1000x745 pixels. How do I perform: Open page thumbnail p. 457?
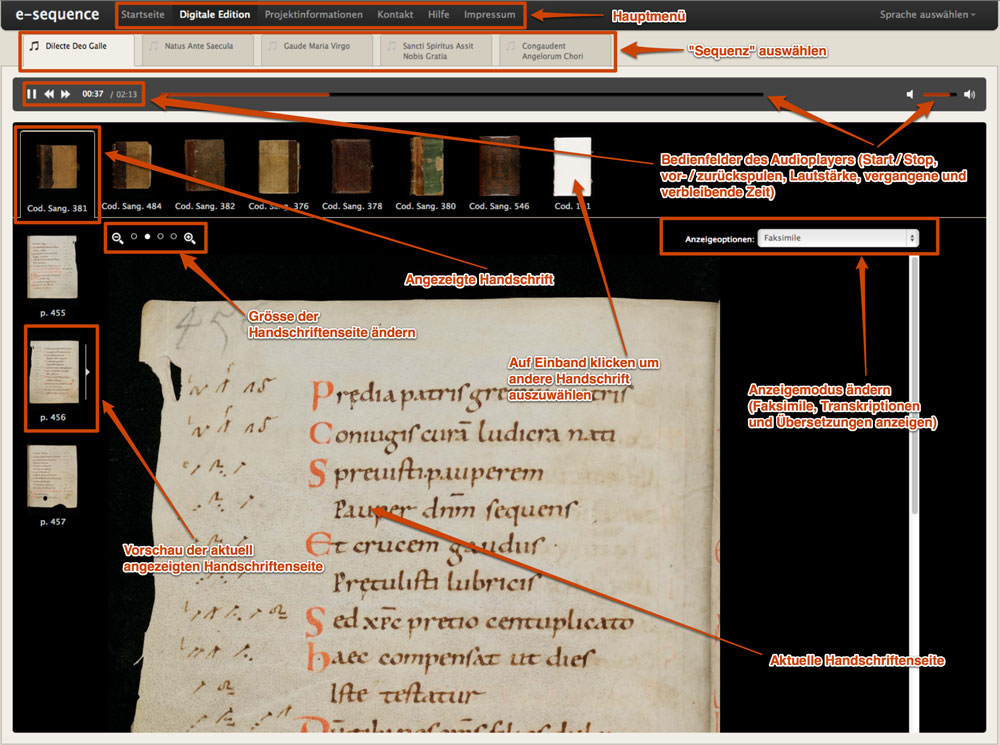point(52,476)
